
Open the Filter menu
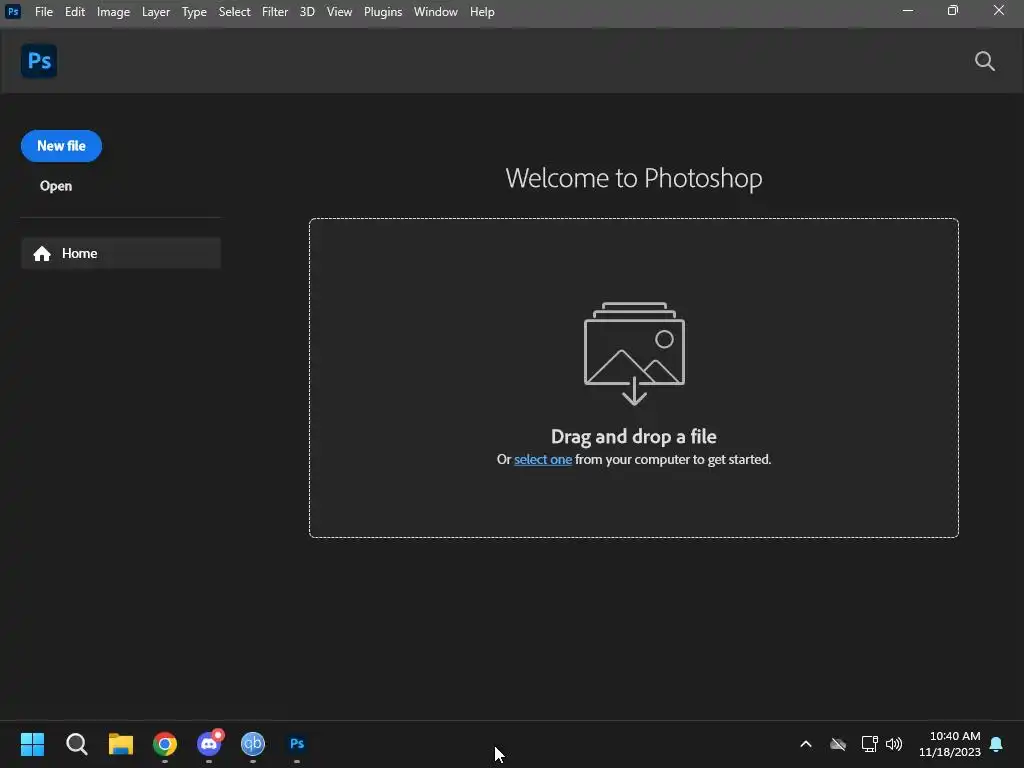pos(275,12)
